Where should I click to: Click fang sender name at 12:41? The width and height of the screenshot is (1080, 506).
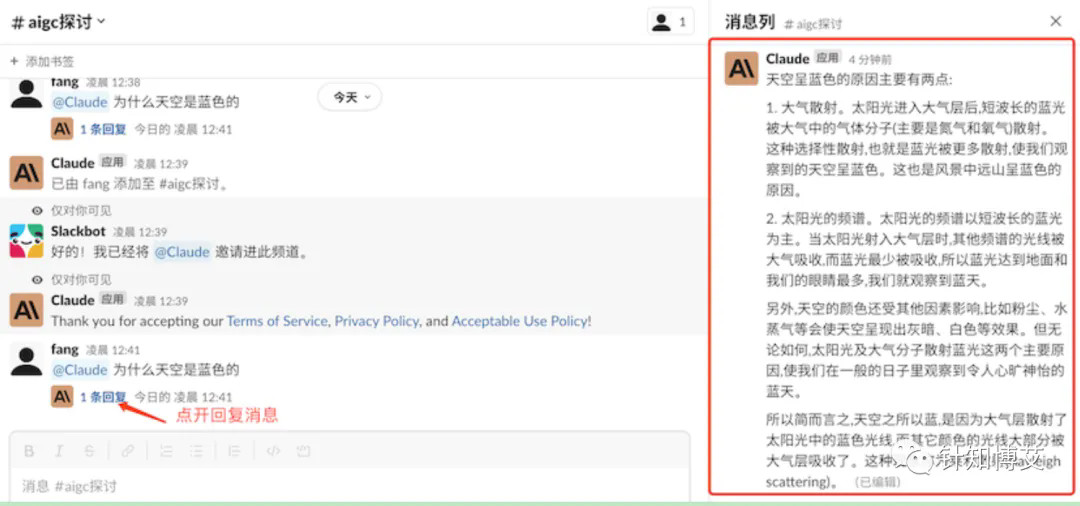coord(65,349)
